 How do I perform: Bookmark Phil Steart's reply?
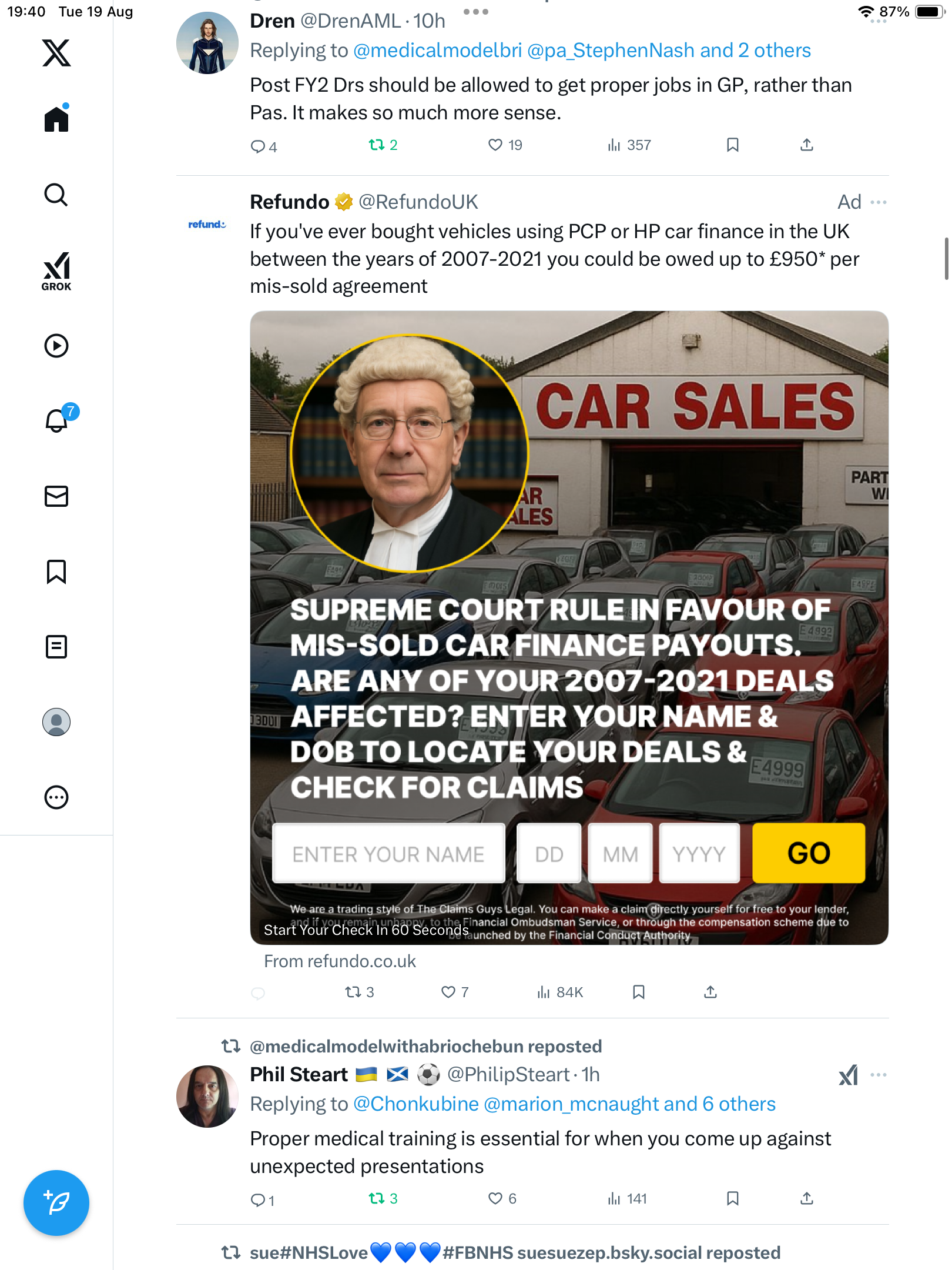(x=732, y=1198)
